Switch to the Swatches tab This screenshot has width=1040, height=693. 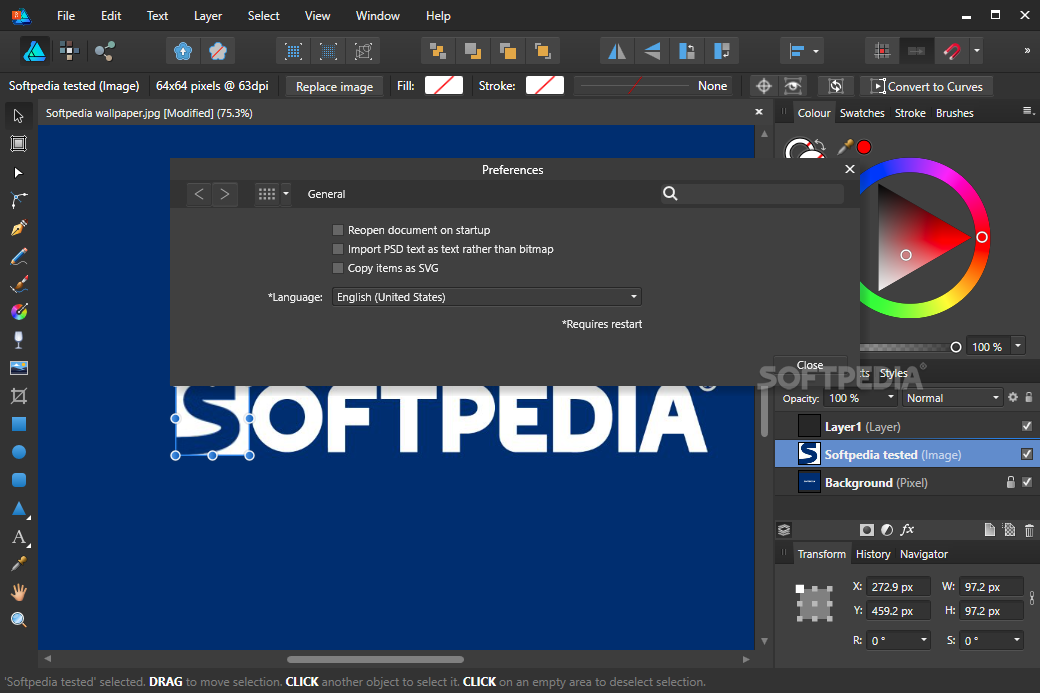(x=862, y=113)
